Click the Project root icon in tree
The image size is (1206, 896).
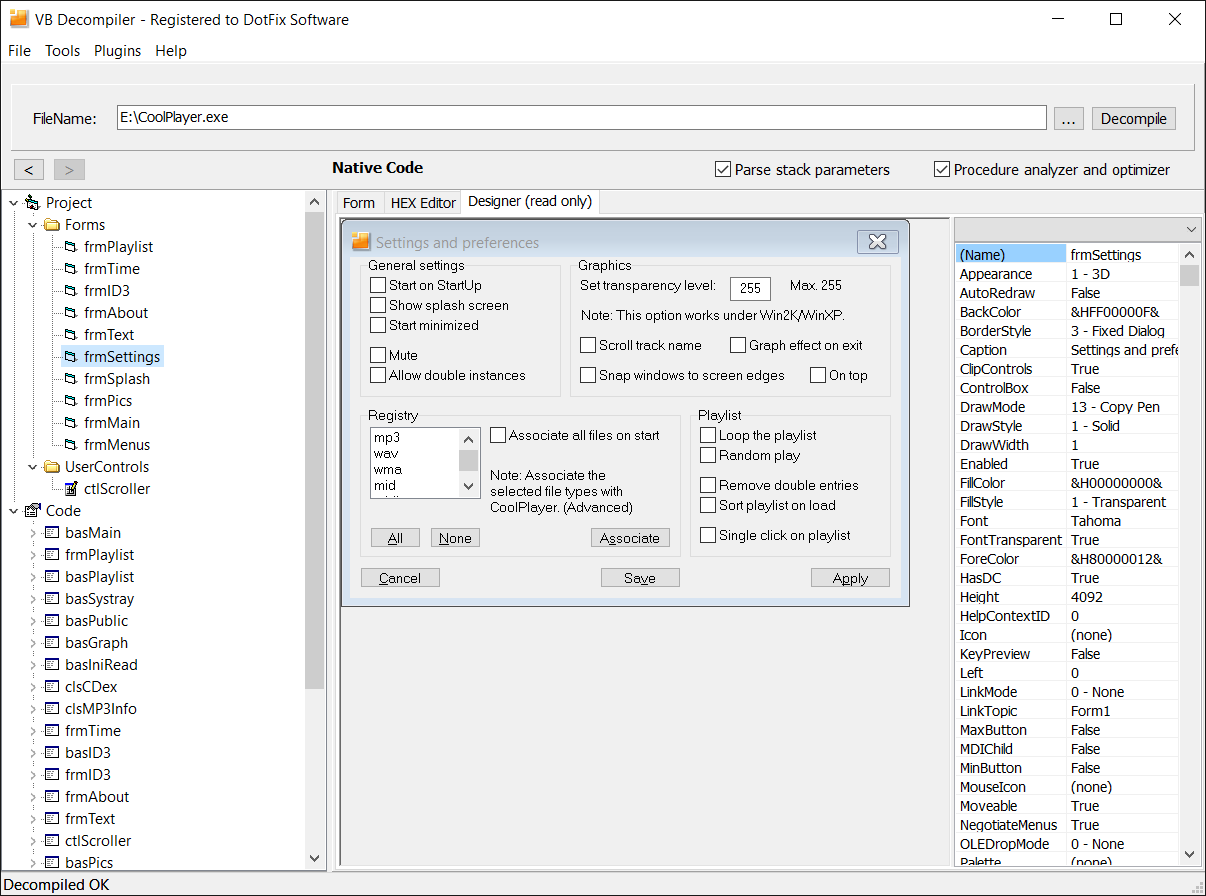(x=32, y=203)
